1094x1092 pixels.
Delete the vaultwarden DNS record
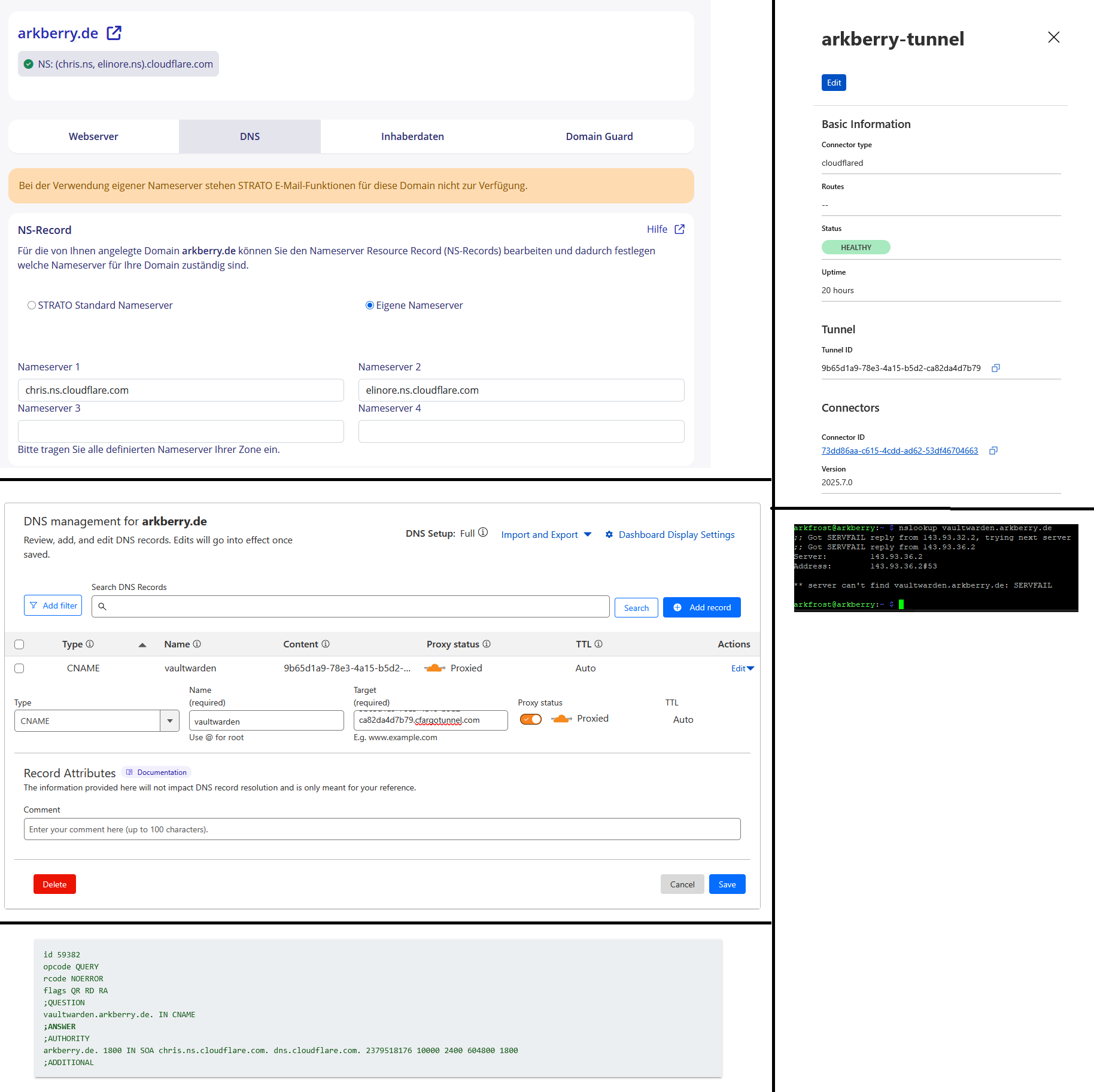tap(54, 884)
